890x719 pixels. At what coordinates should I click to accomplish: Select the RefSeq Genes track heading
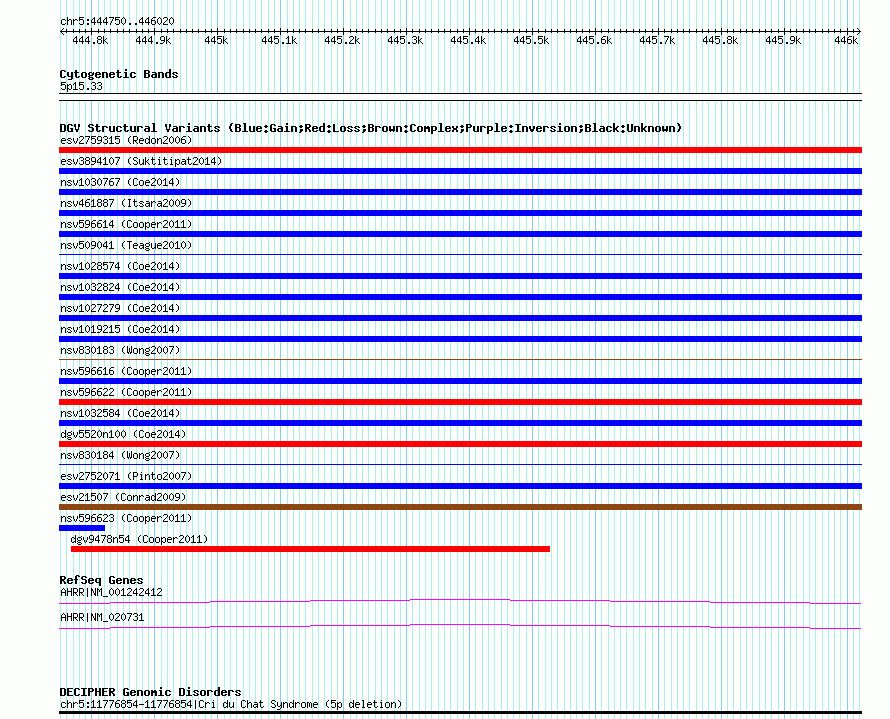[x=101, y=580]
